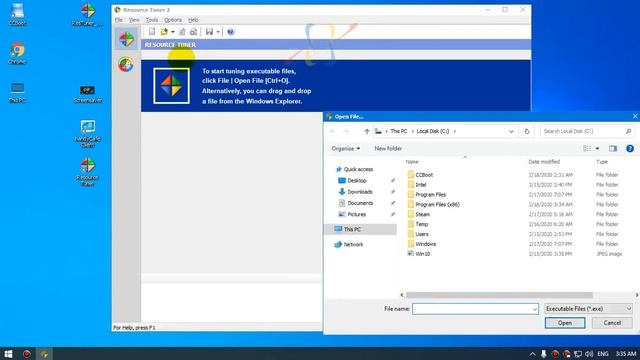Click Local Disk (C:) in the breadcrumb
The height and width of the screenshot is (360, 640).
(433, 131)
